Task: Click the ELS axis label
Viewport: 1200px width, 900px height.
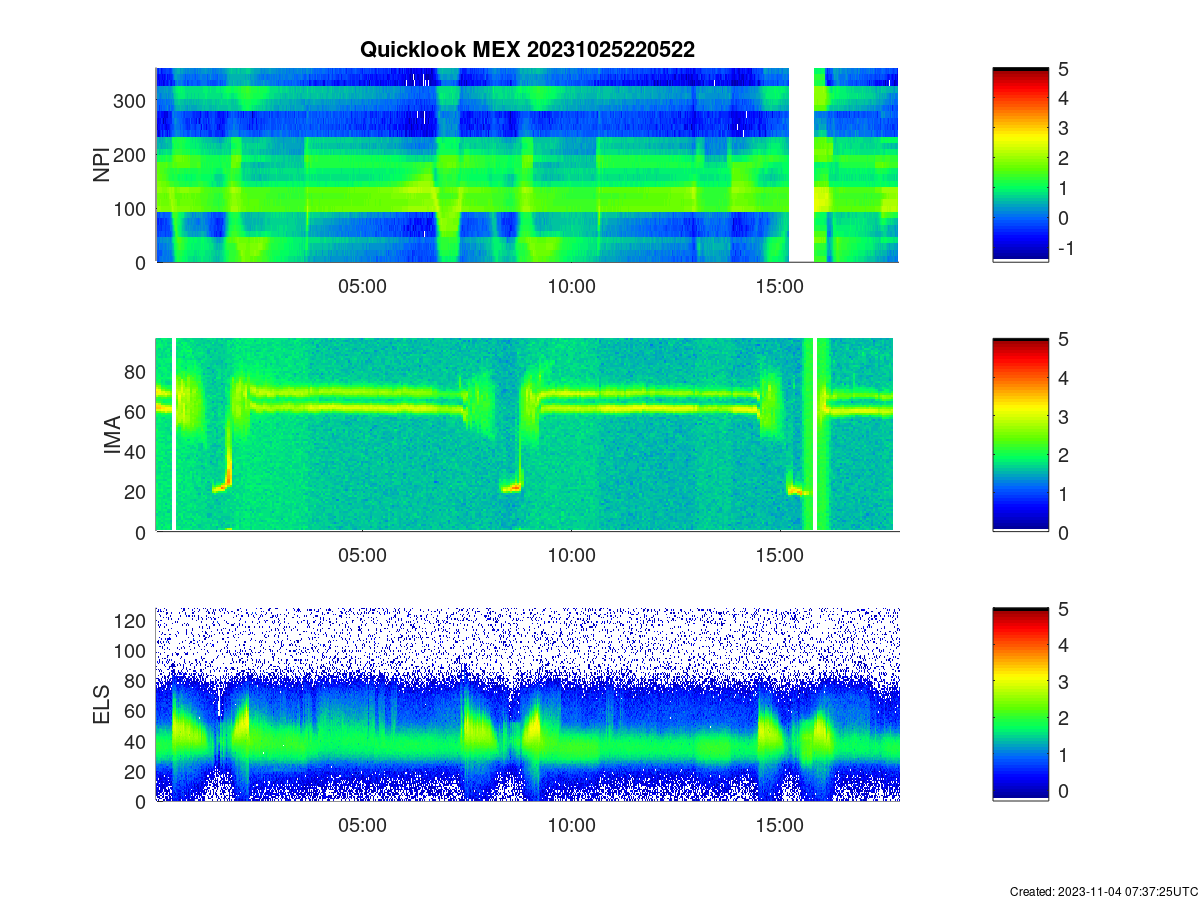Action: [x=101, y=705]
